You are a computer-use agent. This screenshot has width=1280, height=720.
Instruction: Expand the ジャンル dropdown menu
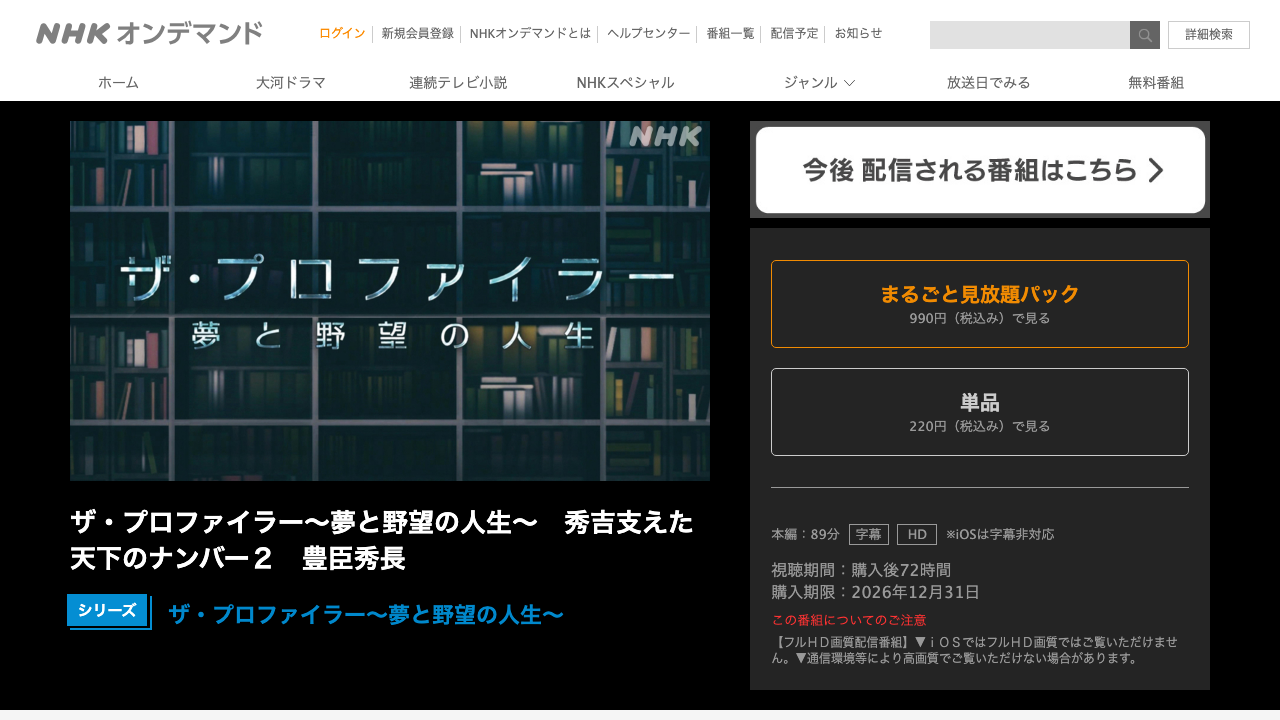point(819,82)
